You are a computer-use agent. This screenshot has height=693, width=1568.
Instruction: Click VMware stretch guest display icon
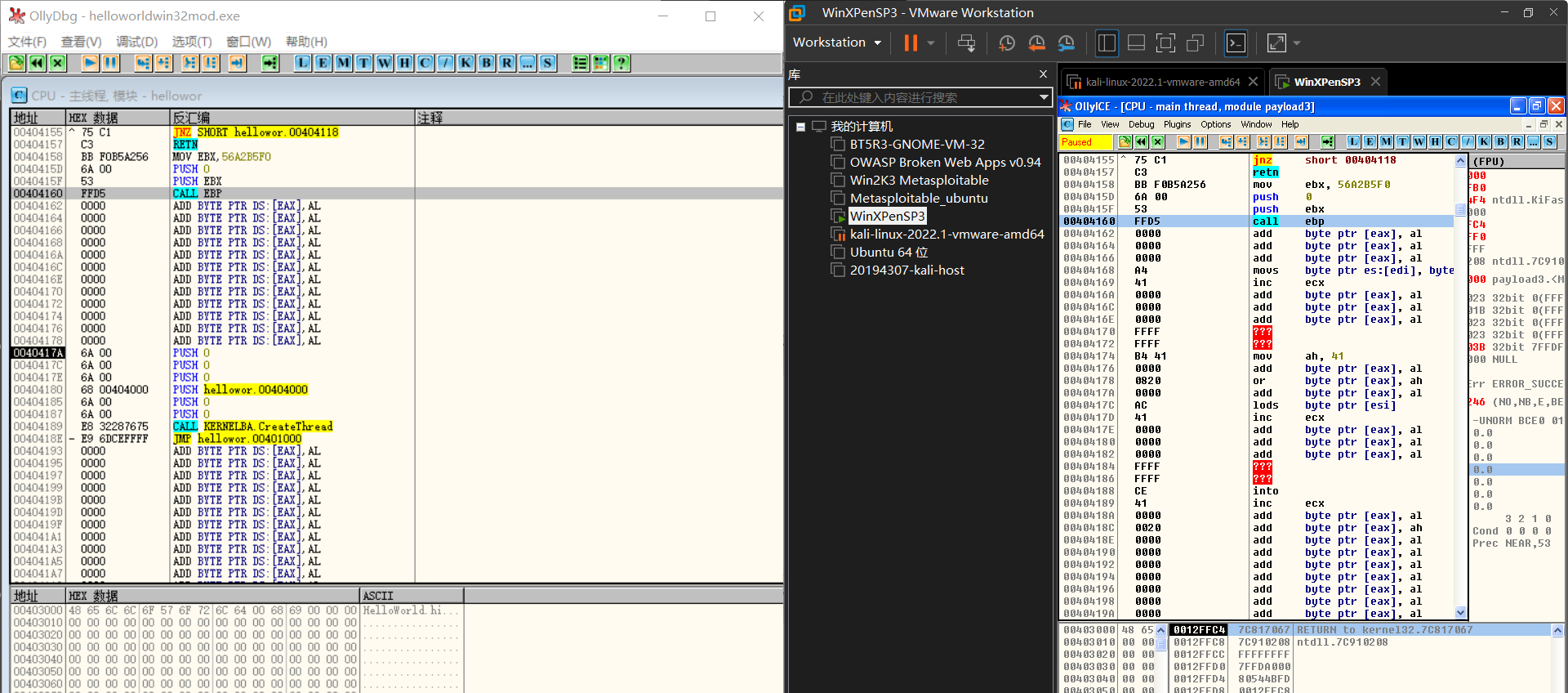click(1276, 42)
